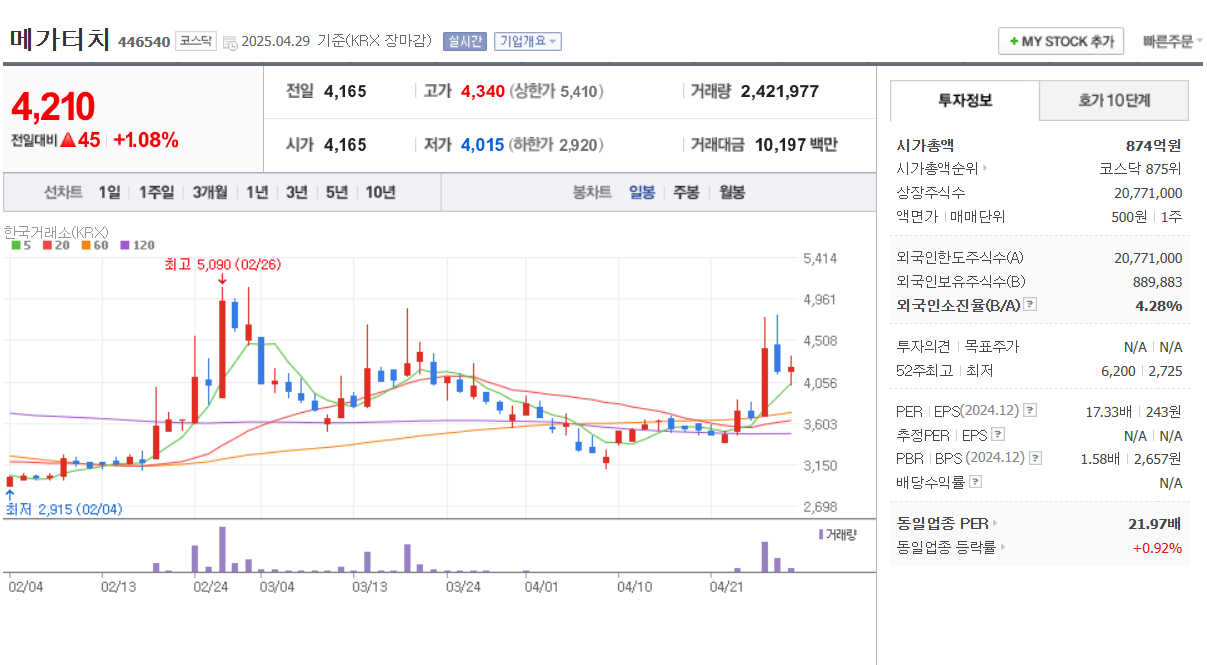Screen dimensions: 1207x665
Task: Select the 1일 line chart period
Action: tap(109, 192)
